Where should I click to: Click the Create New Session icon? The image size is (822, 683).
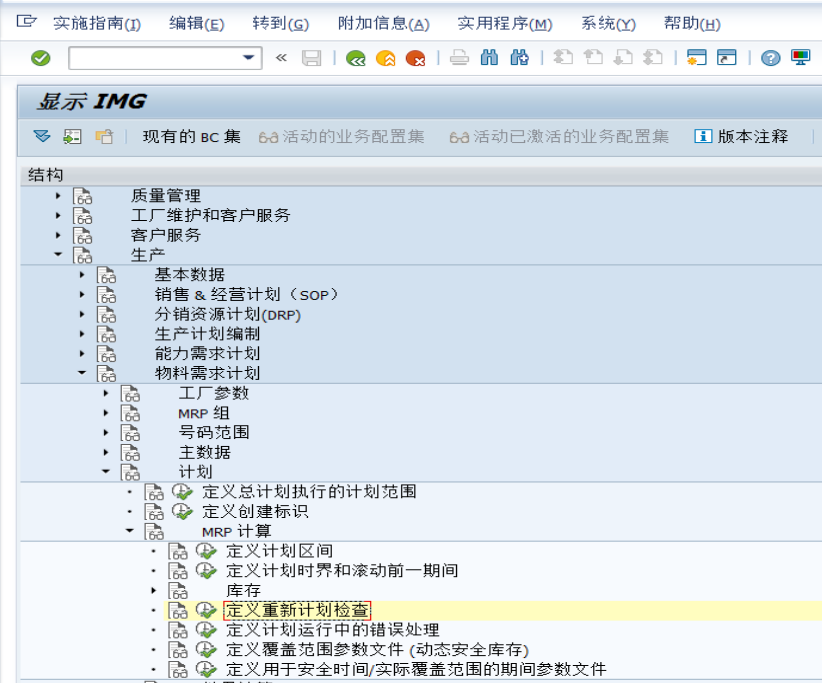(697, 58)
